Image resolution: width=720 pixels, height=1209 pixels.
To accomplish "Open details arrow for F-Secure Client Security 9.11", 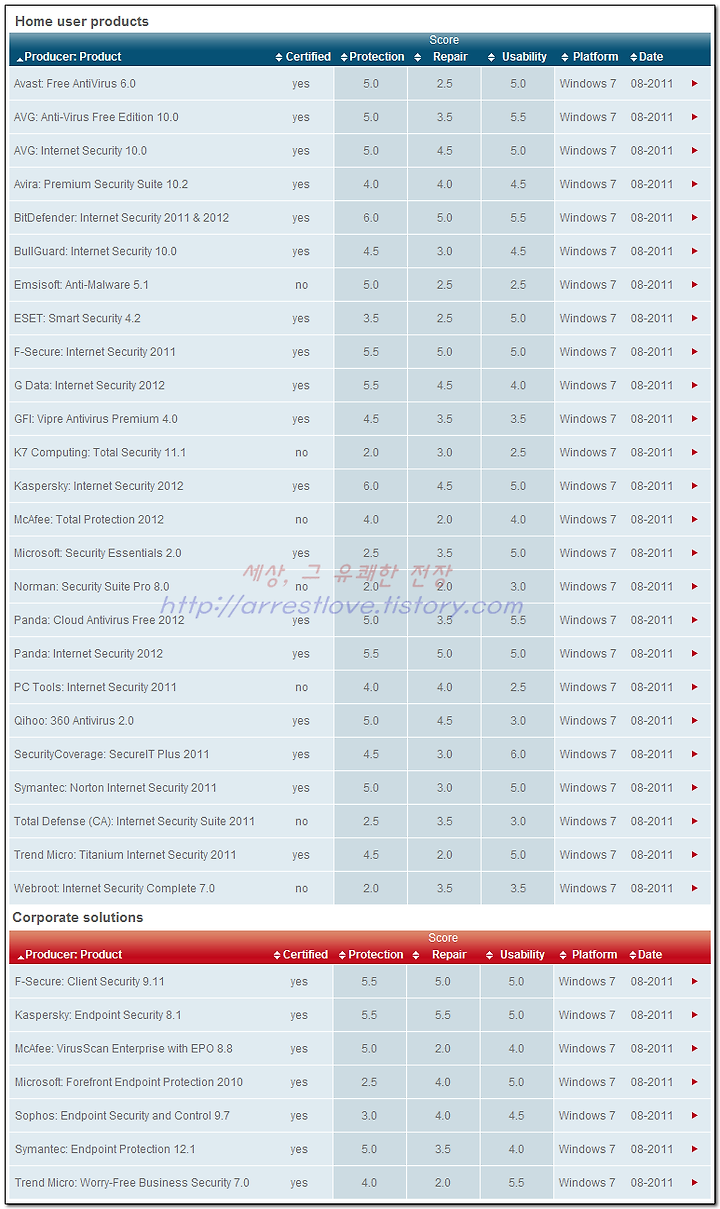I will point(695,982).
